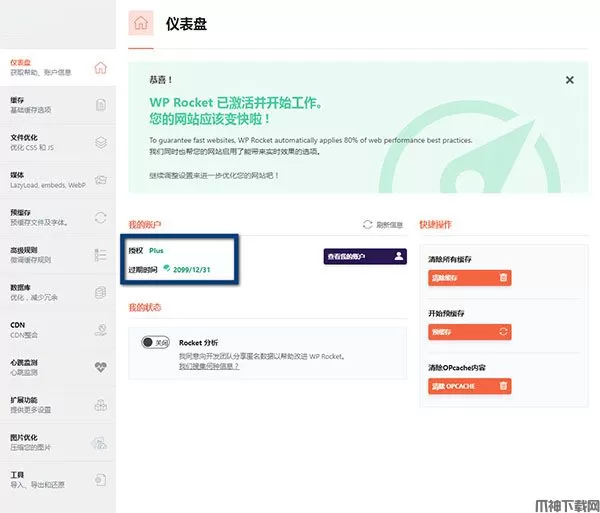
Task: Toggle the Rocket 分析 switch
Action: point(155,342)
